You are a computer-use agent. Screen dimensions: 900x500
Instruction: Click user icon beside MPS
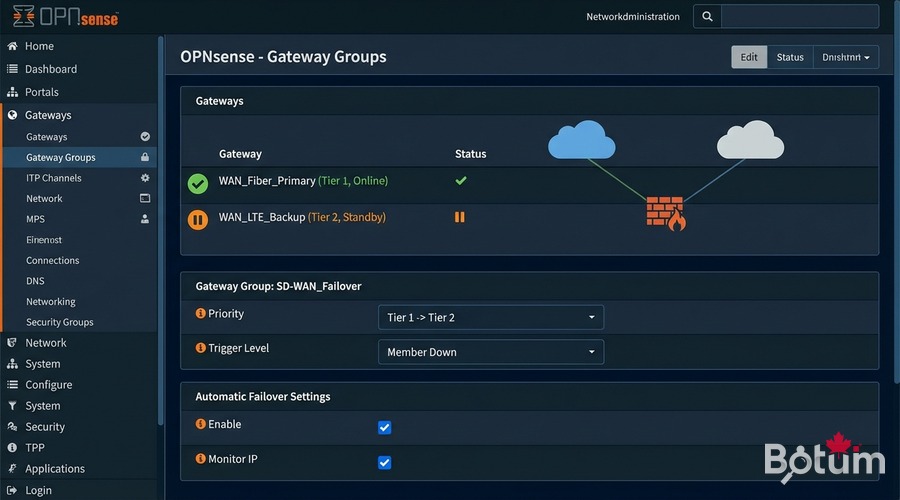coord(145,219)
